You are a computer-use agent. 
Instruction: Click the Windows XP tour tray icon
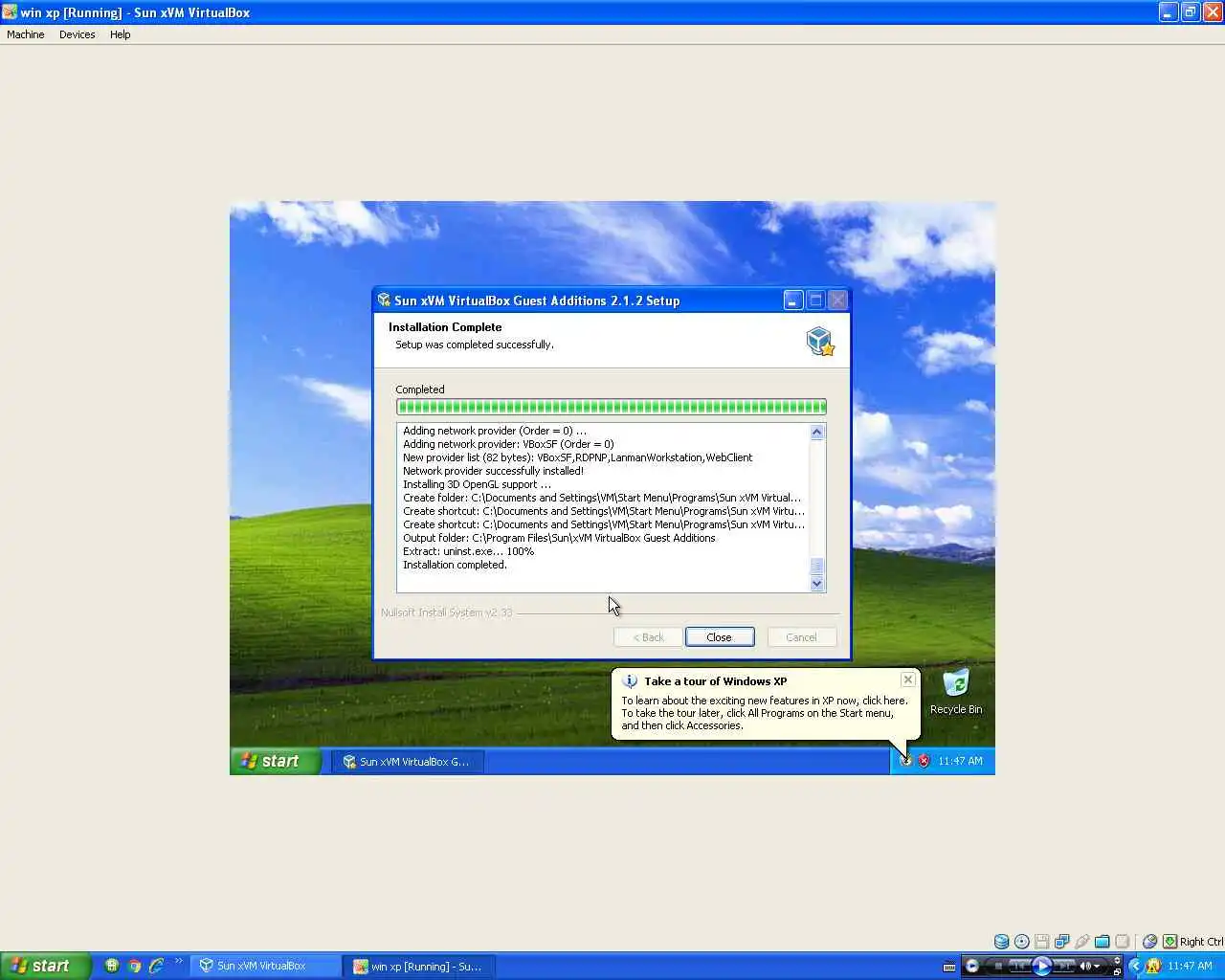(x=905, y=761)
